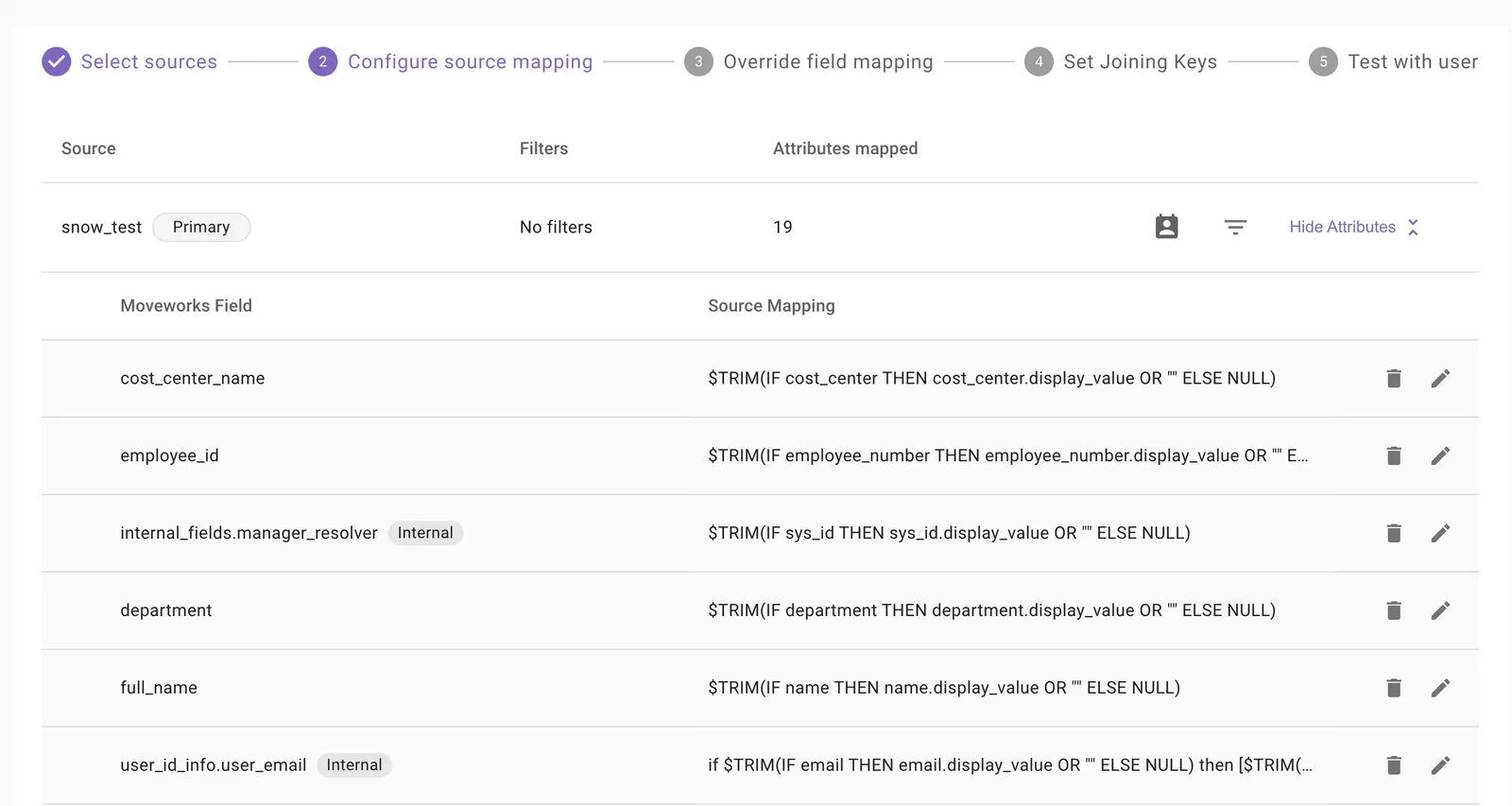Screen dimensions: 1512x806
Task: Collapse attributes with Hide Attributes
Action: [x=1354, y=227]
